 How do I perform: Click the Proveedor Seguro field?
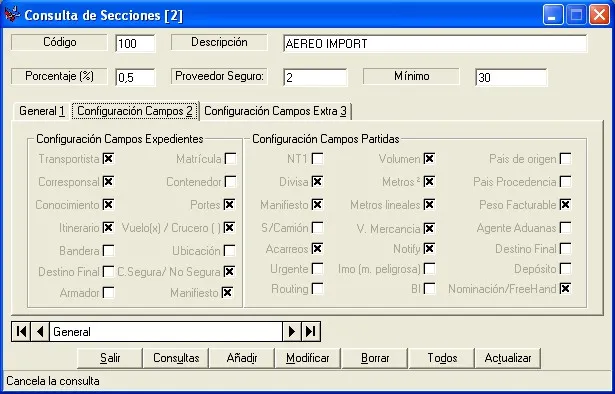click(x=315, y=77)
